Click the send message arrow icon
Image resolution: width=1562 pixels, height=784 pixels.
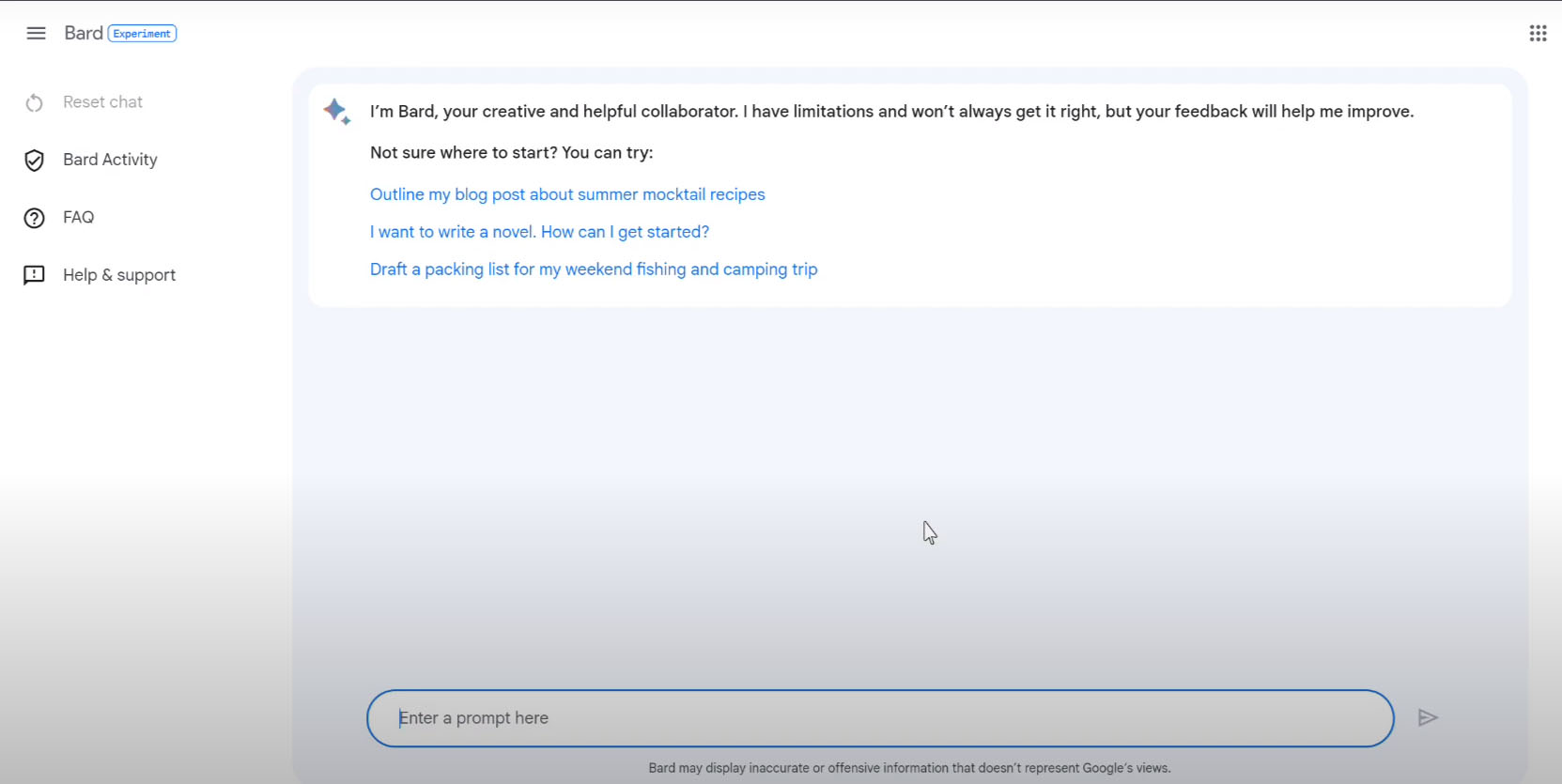(x=1428, y=718)
